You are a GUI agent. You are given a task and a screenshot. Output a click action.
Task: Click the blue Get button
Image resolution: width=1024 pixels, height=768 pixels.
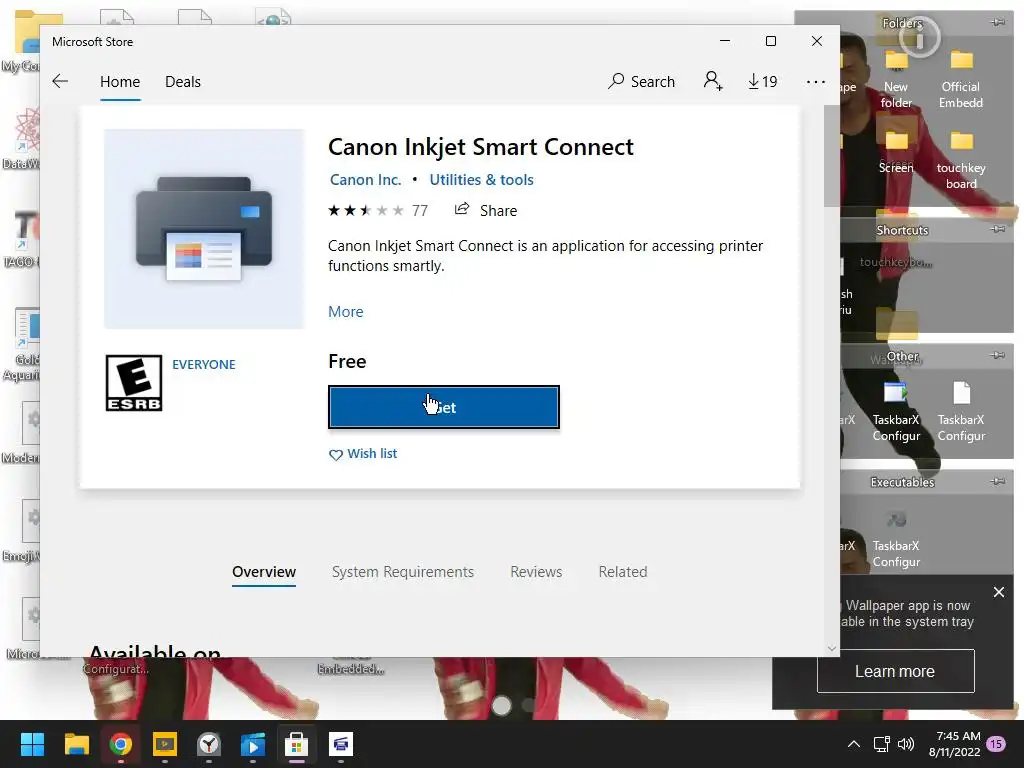(x=444, y=407)
